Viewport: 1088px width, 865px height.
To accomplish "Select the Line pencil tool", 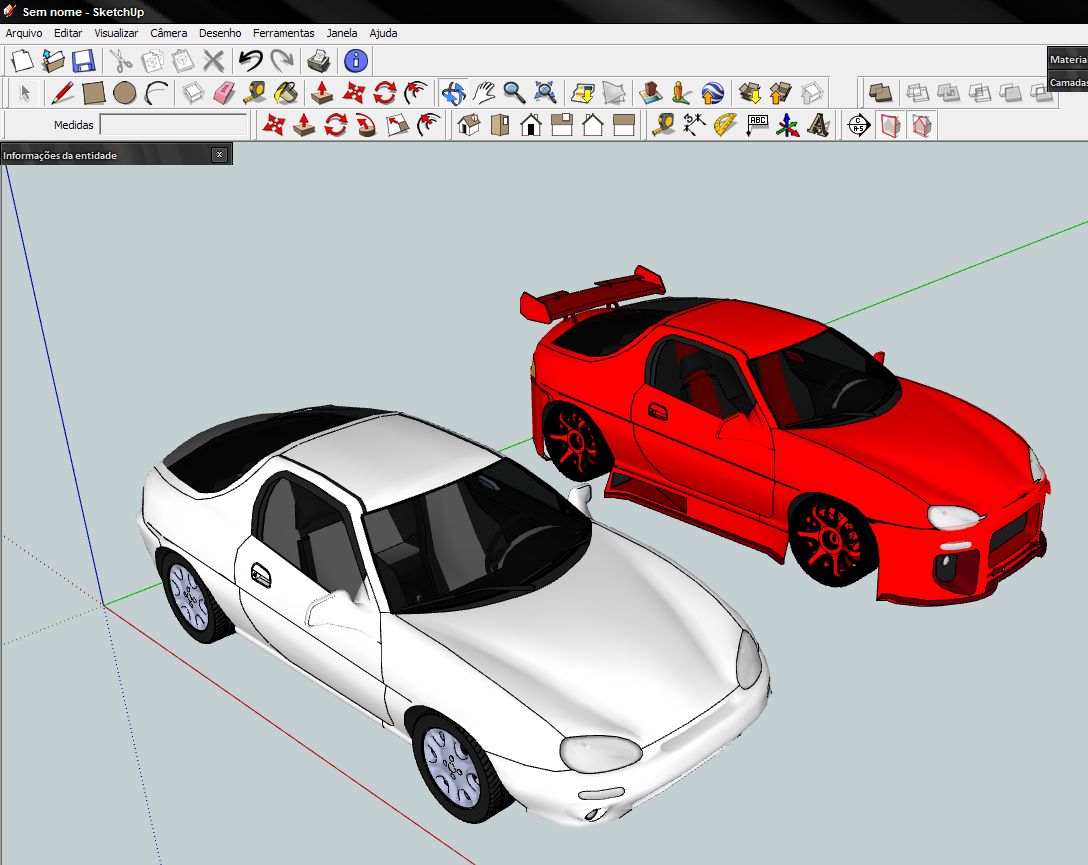I will click(63, 93).
